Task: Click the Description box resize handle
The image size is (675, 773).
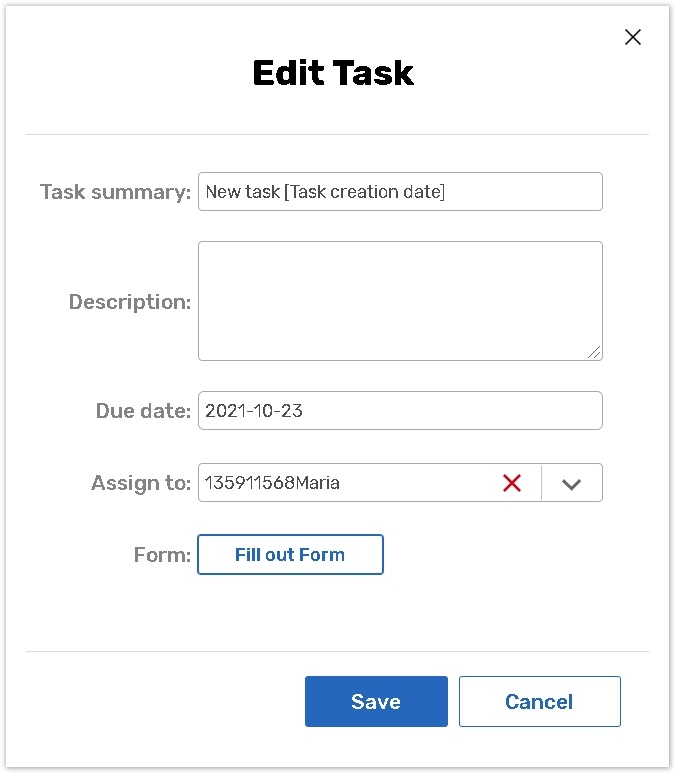Action: [595, 352]
